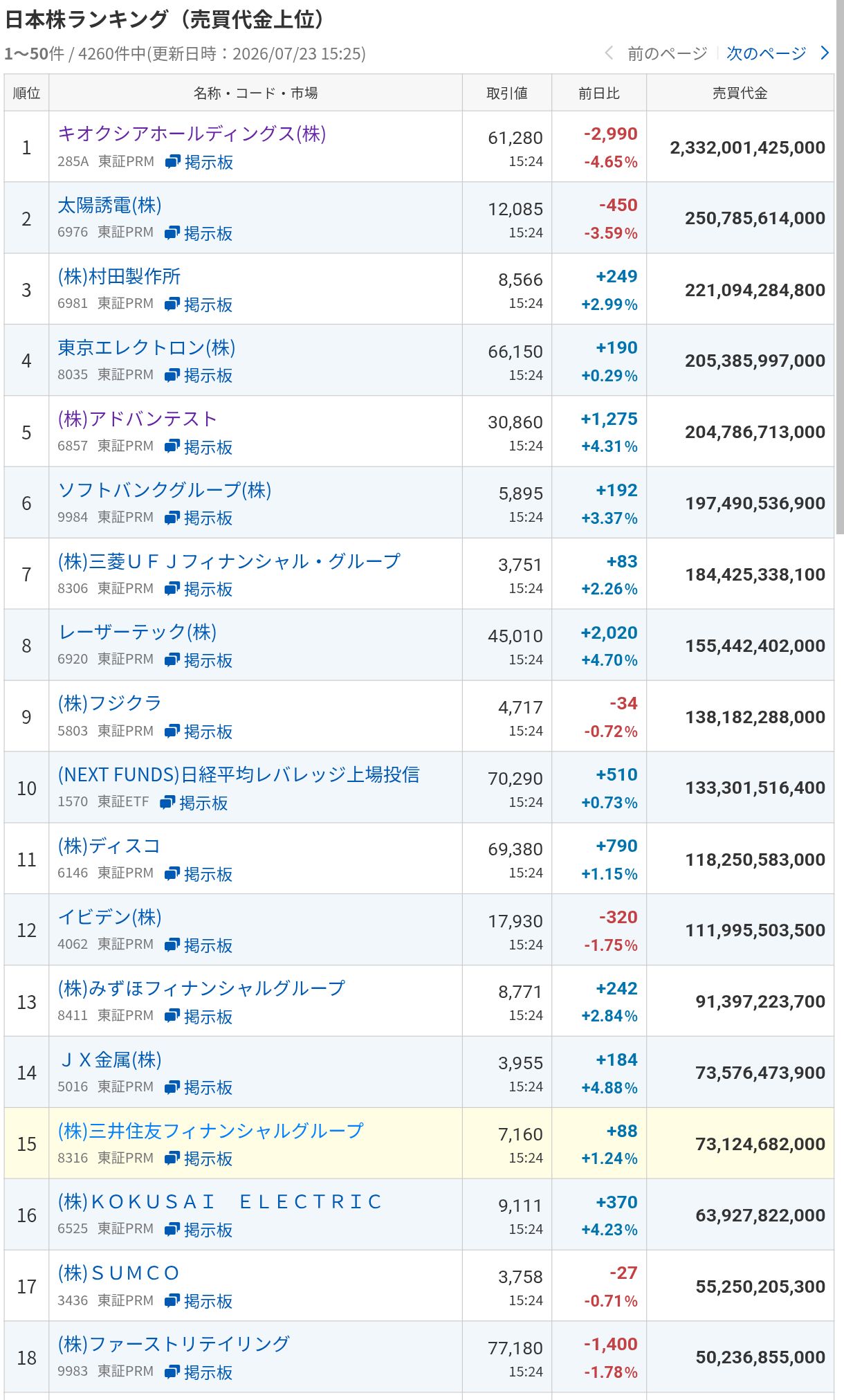Open (NEXT FUNDS)日経平均レバレッジ上場投信 page

tap(239, 774)
